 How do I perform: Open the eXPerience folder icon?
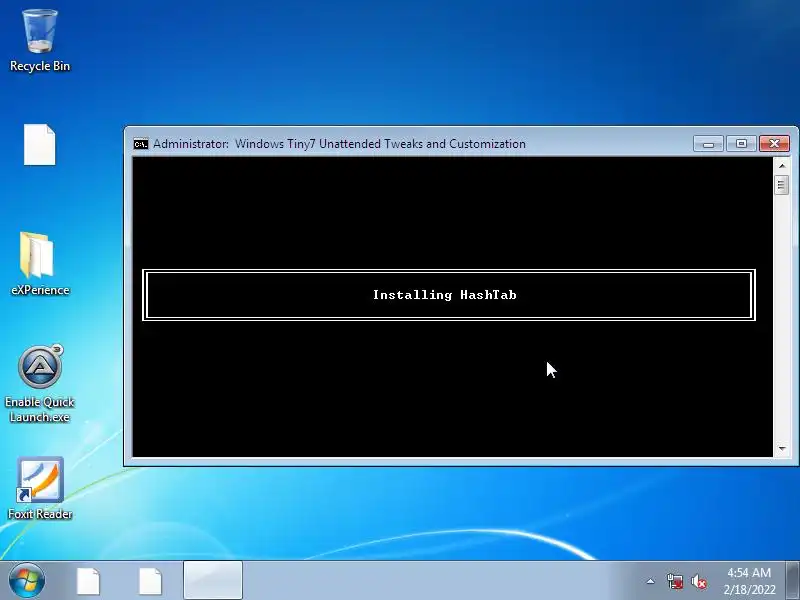click(40, 264)
